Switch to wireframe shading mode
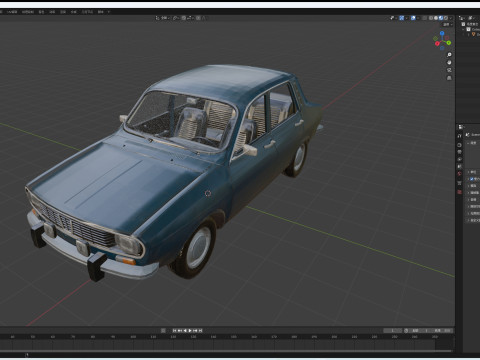 [x=431, y=18]
